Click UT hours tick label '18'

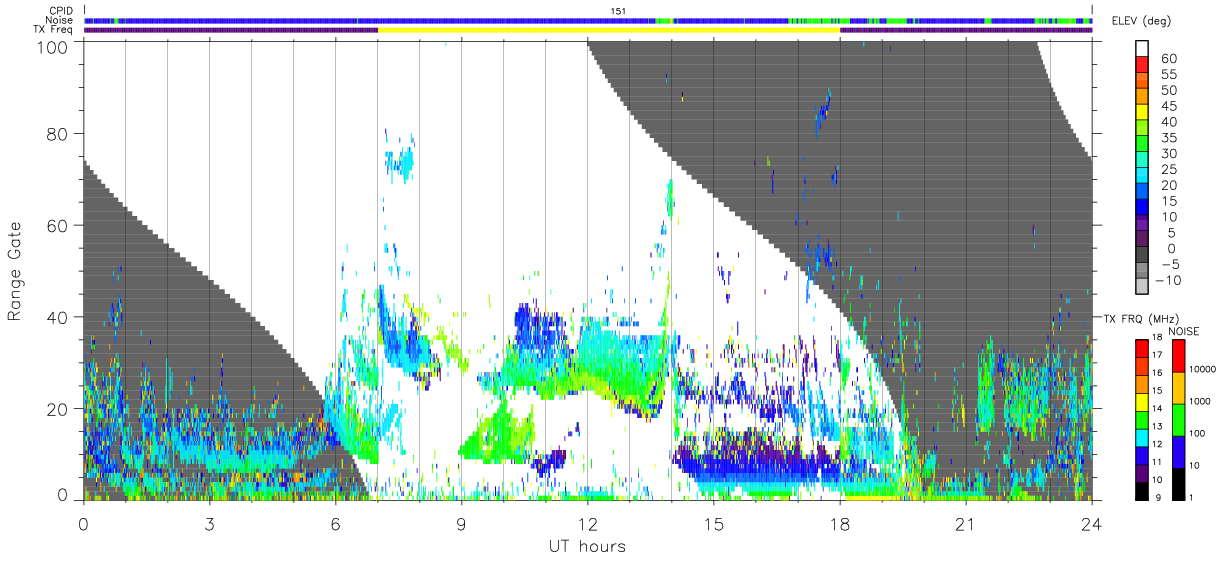tap(839, 523)
